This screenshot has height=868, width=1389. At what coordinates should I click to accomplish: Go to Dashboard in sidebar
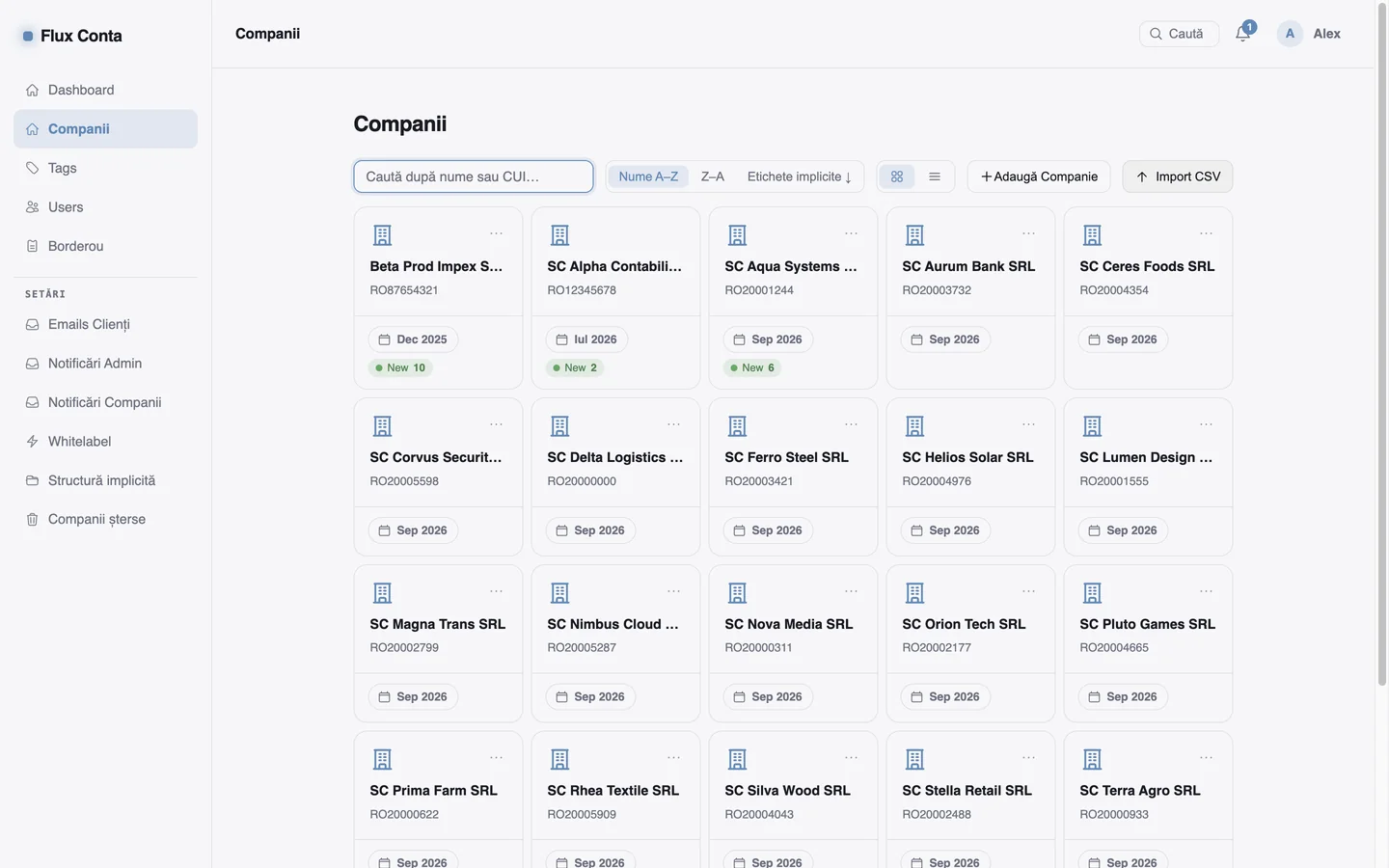coord(105,90)
